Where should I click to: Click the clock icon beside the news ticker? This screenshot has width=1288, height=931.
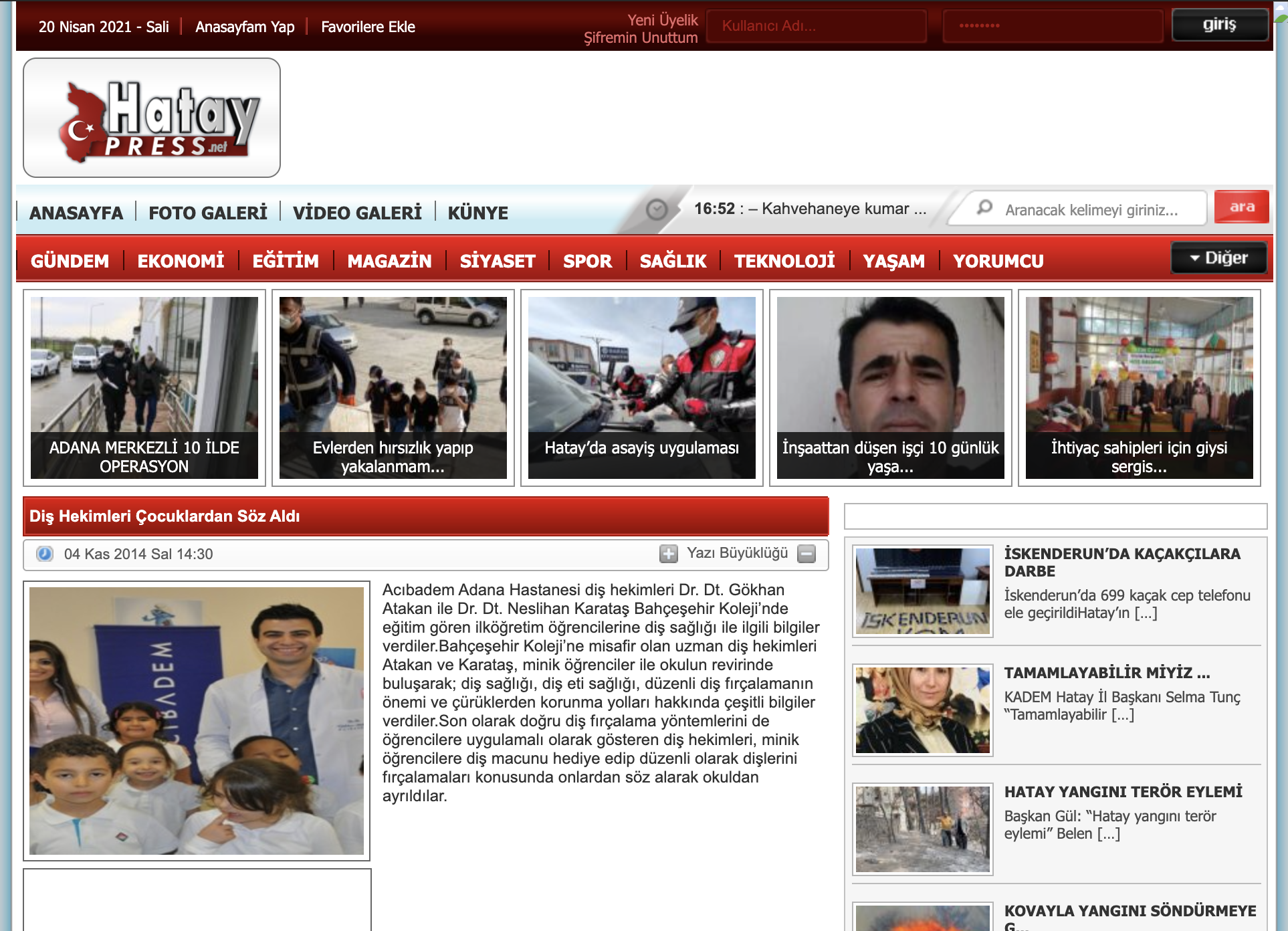[657, 209]
